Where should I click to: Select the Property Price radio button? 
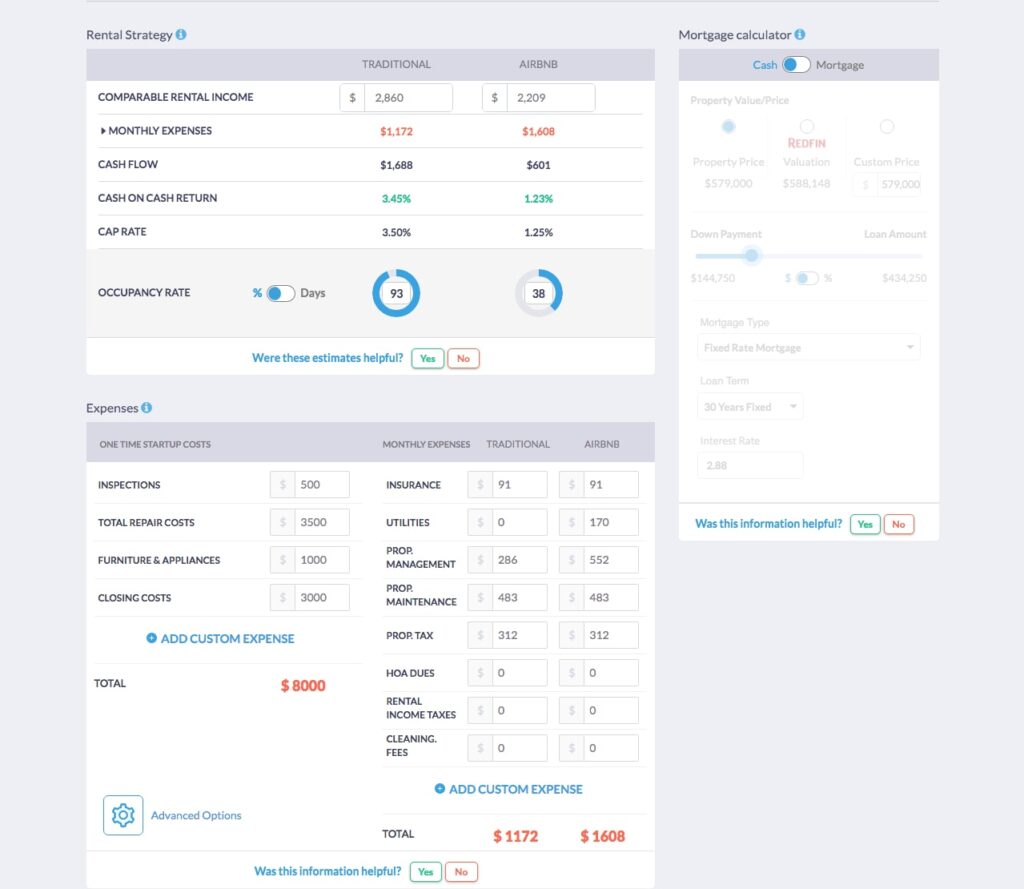(x=729, y=126)
